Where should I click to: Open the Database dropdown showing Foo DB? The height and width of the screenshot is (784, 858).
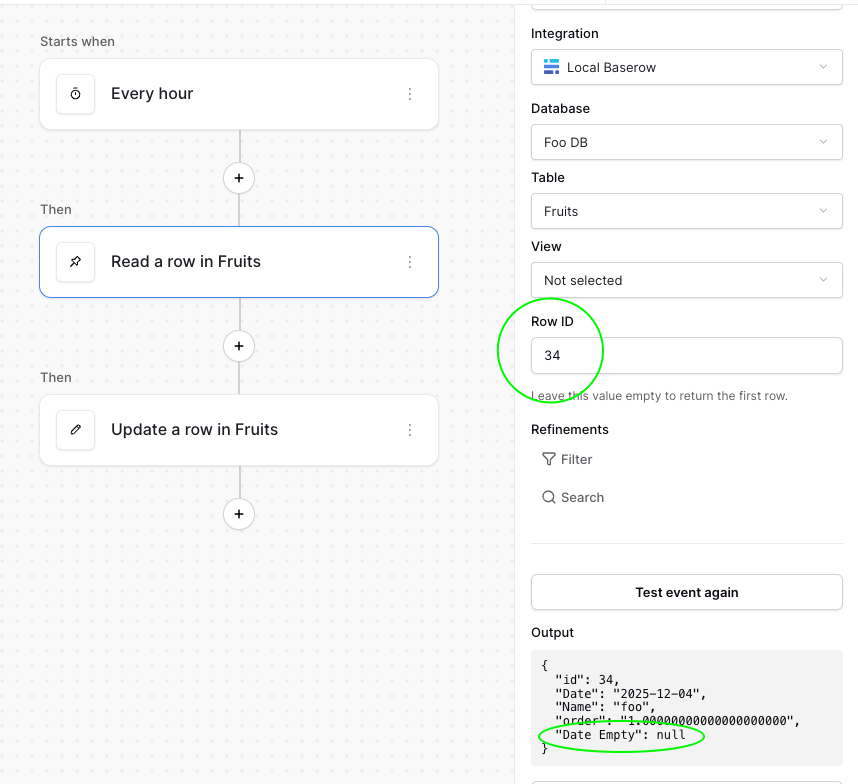pyautogui.click(x=686, y=142)
